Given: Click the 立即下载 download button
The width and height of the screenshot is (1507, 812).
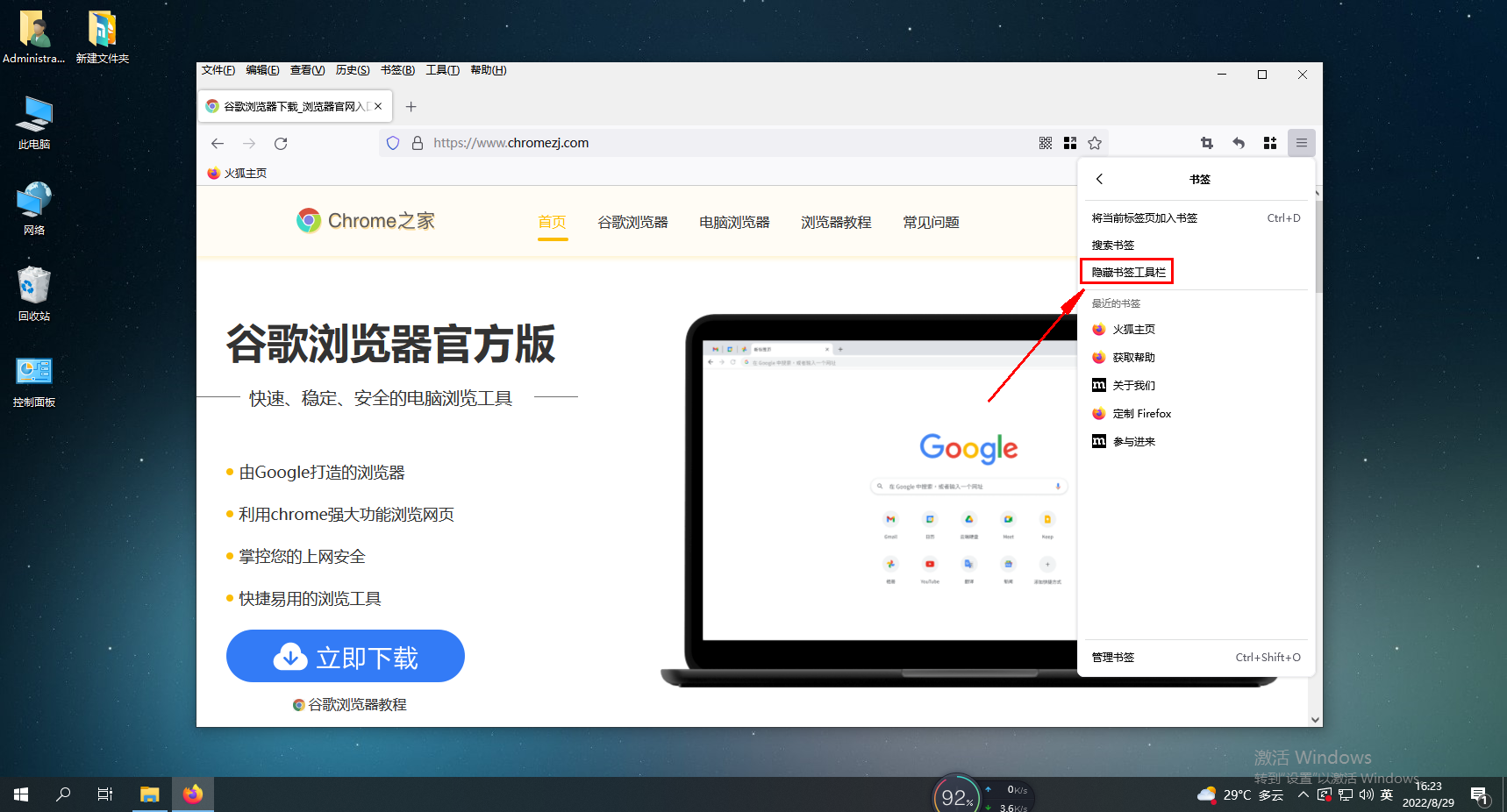Looking at the screenshot, I should [x=346, y=656].
